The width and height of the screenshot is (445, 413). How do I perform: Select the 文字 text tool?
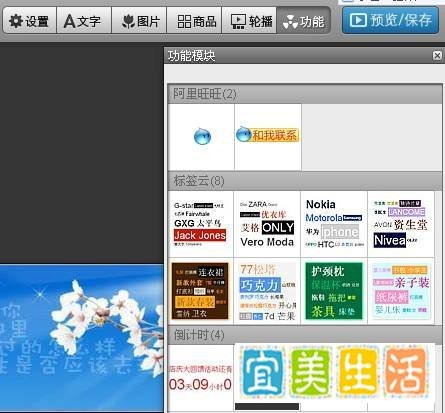pos(84,20)
